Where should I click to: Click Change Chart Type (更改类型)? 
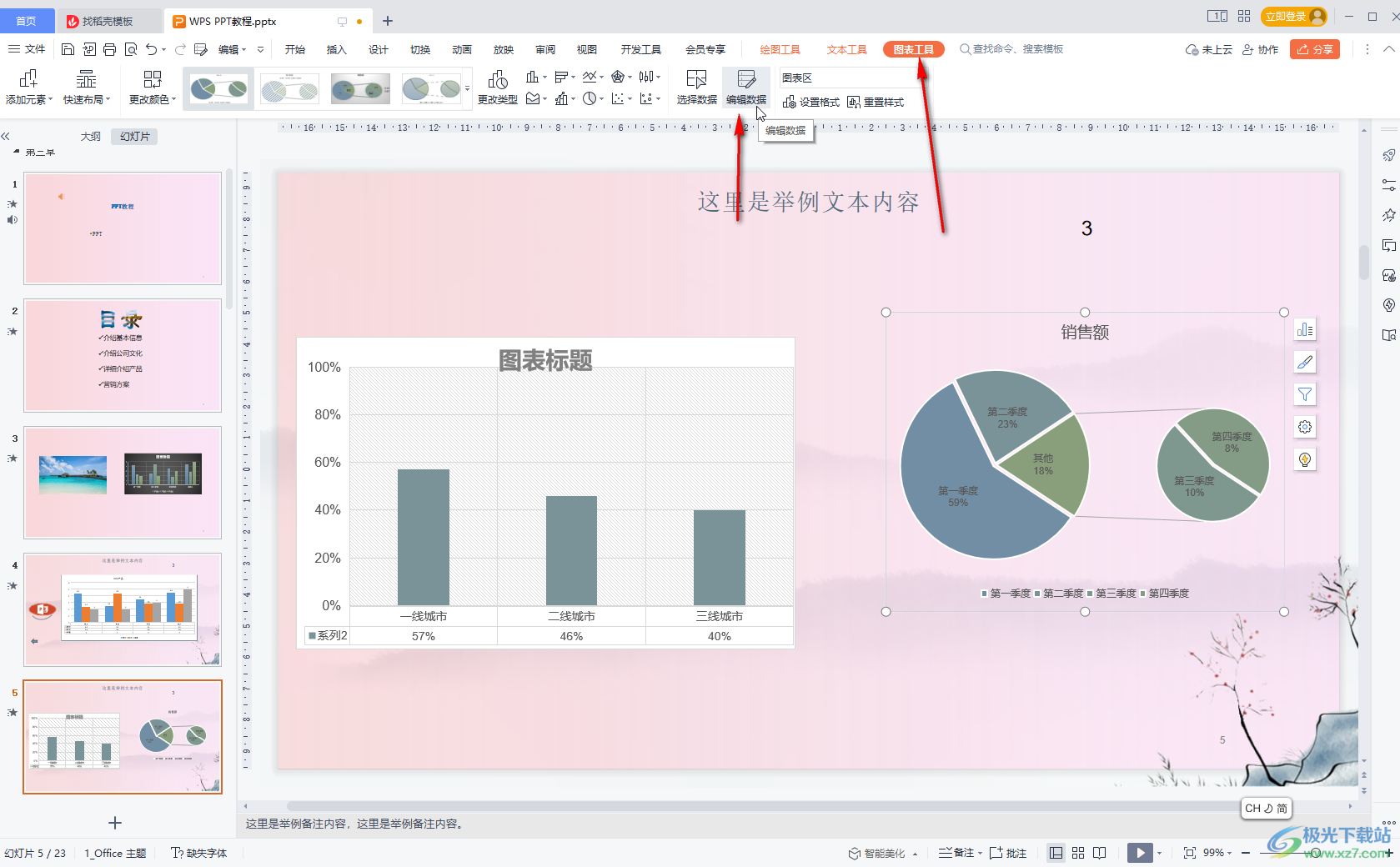[498, 87]
